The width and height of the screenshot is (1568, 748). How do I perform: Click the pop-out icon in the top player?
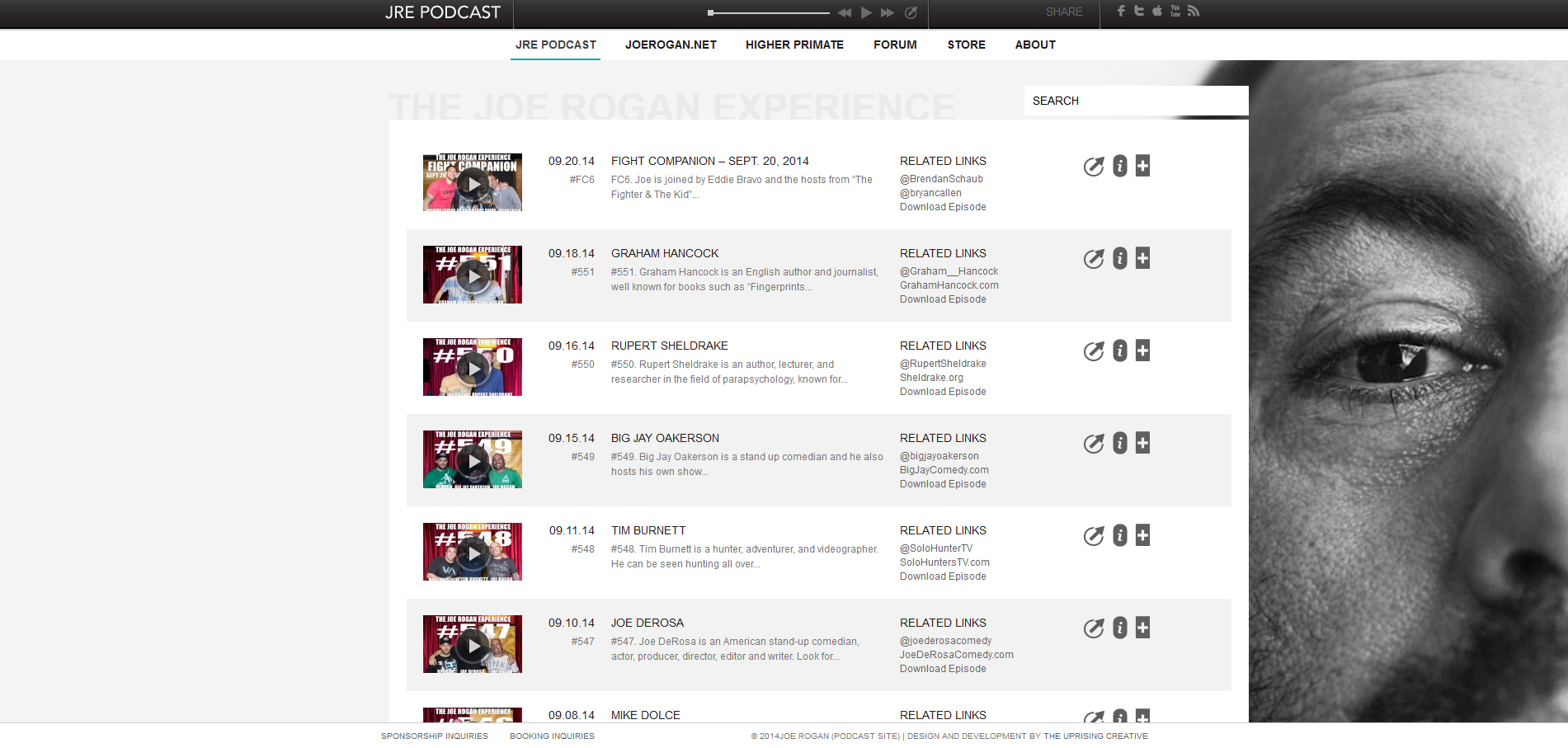[911, 12]
